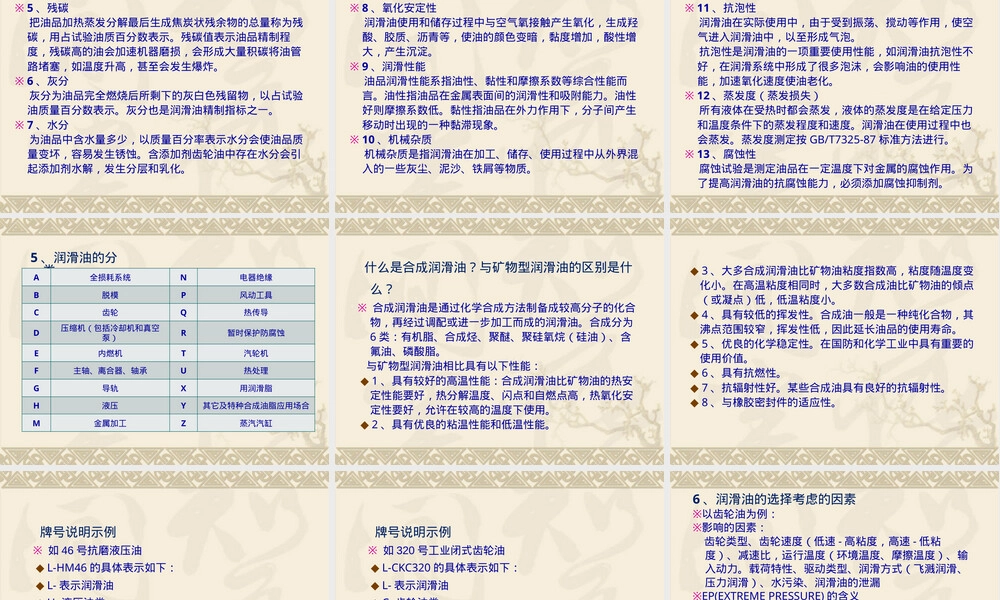Viewport: 1000px width, 600px height.
Task: Select table cell 风动工具 in row P
Action: tap(256, 295)
